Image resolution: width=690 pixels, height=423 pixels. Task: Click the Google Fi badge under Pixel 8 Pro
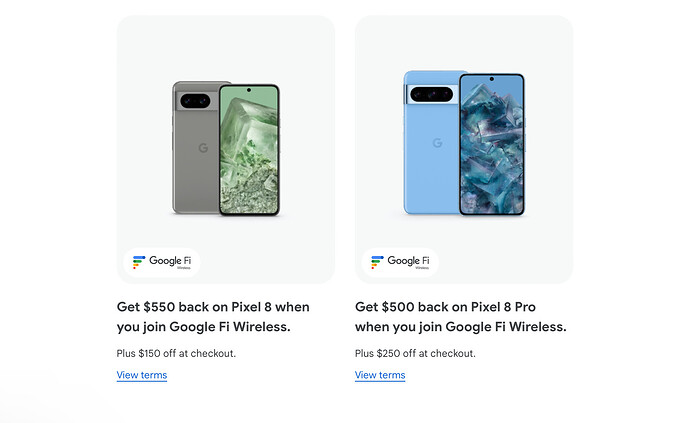400,262
